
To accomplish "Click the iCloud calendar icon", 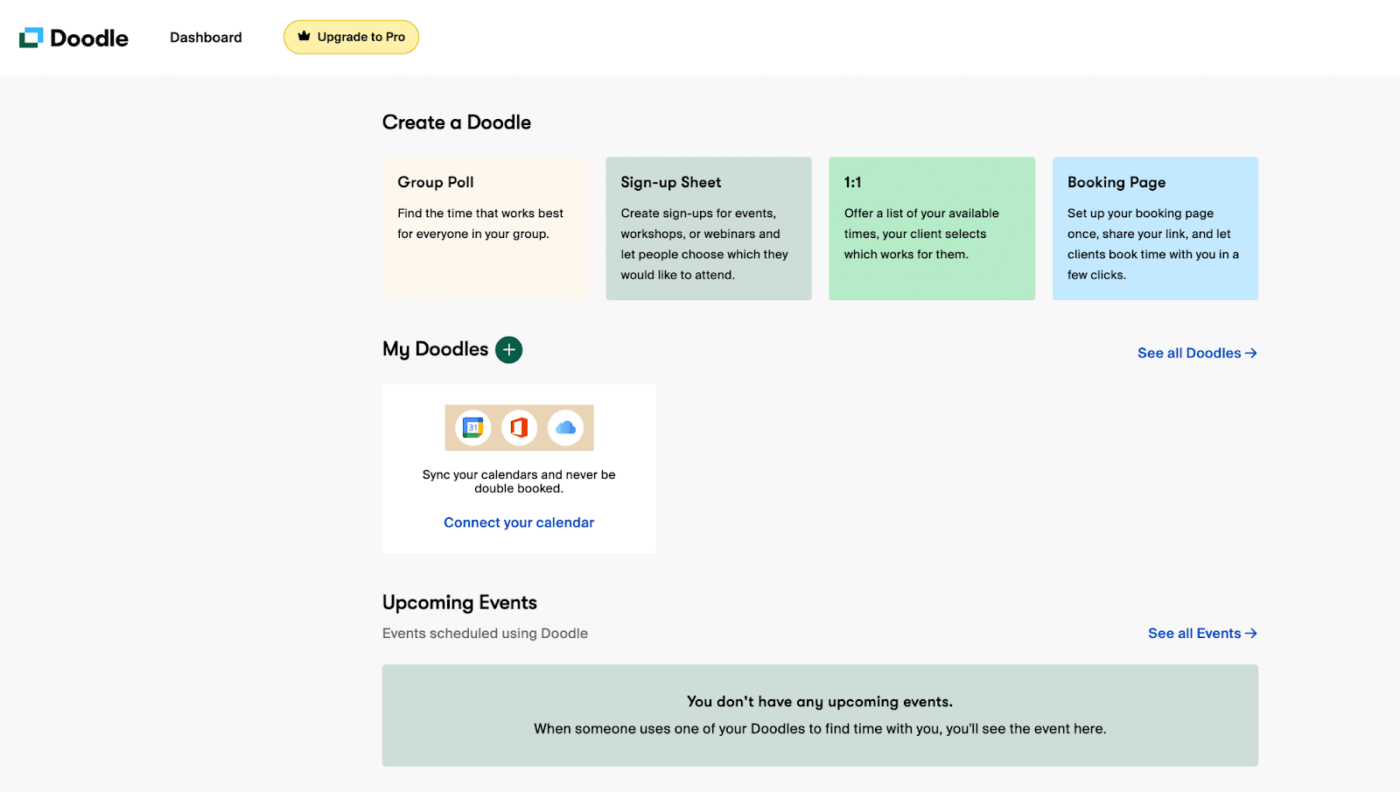I will 565,428.
